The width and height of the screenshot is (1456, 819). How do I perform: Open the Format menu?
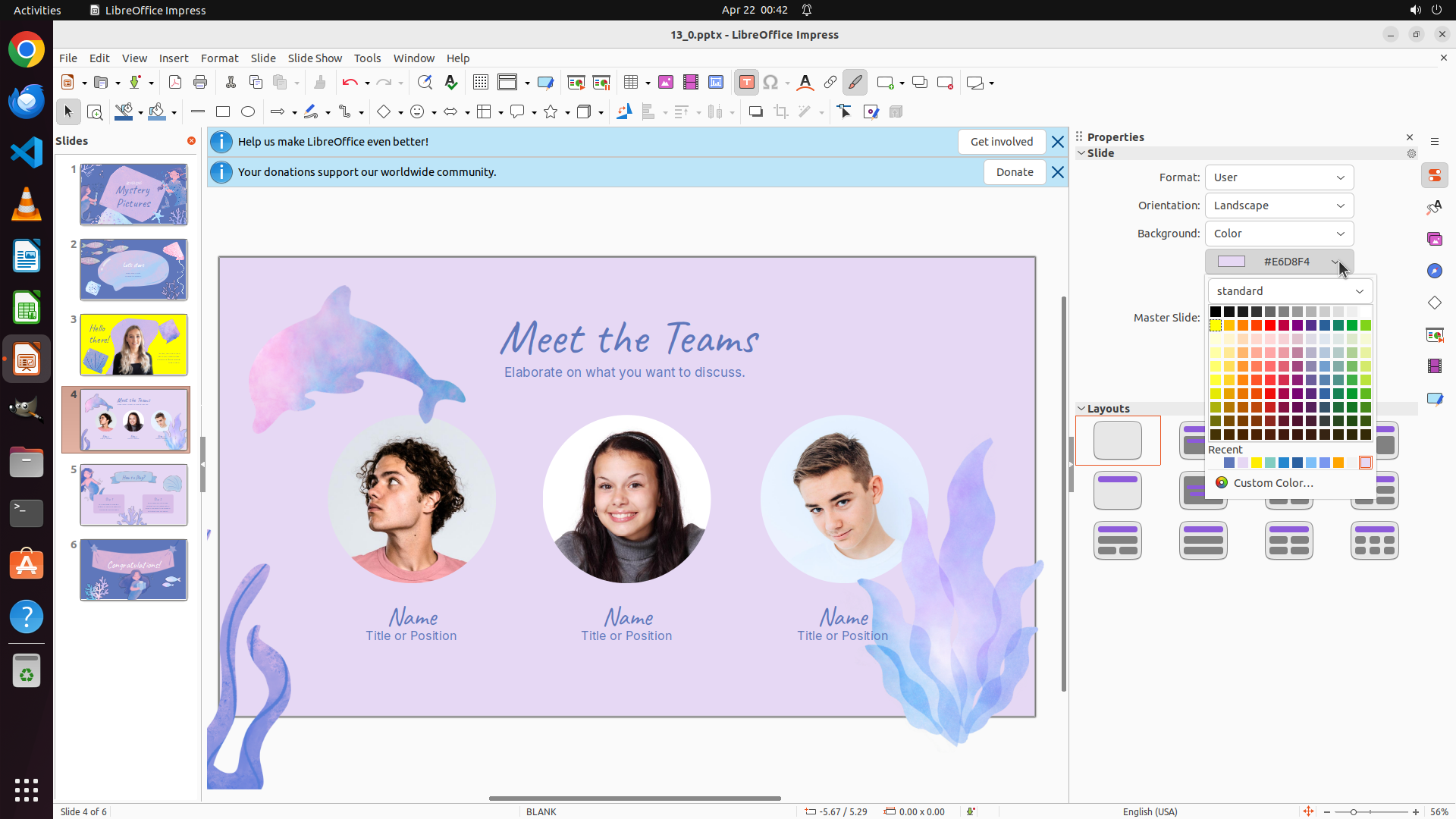coord(219,58)
